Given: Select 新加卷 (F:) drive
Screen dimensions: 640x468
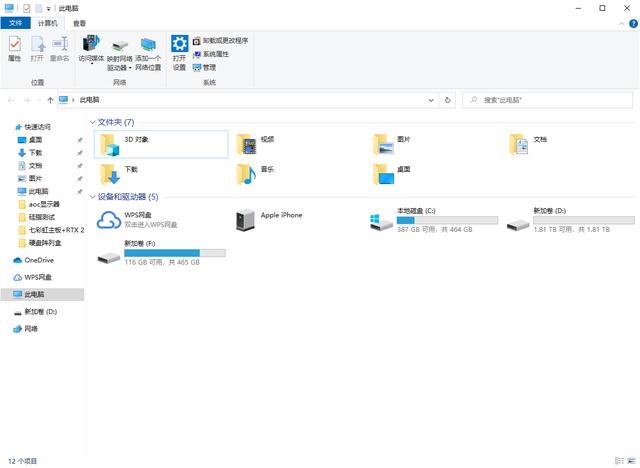Looking at the screenshot, I should [x=161, y=253].
